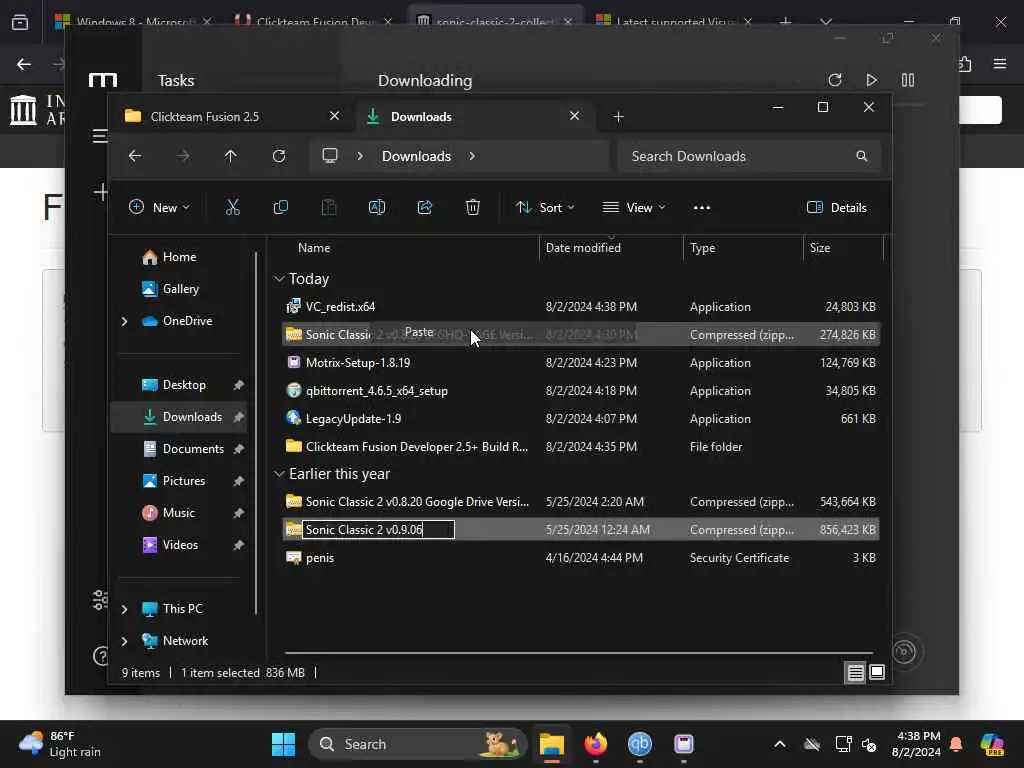1024x768 pixels.
Task: Resume all tasks in Motrix
Action: pyautogui.click(x=871, y=80)
